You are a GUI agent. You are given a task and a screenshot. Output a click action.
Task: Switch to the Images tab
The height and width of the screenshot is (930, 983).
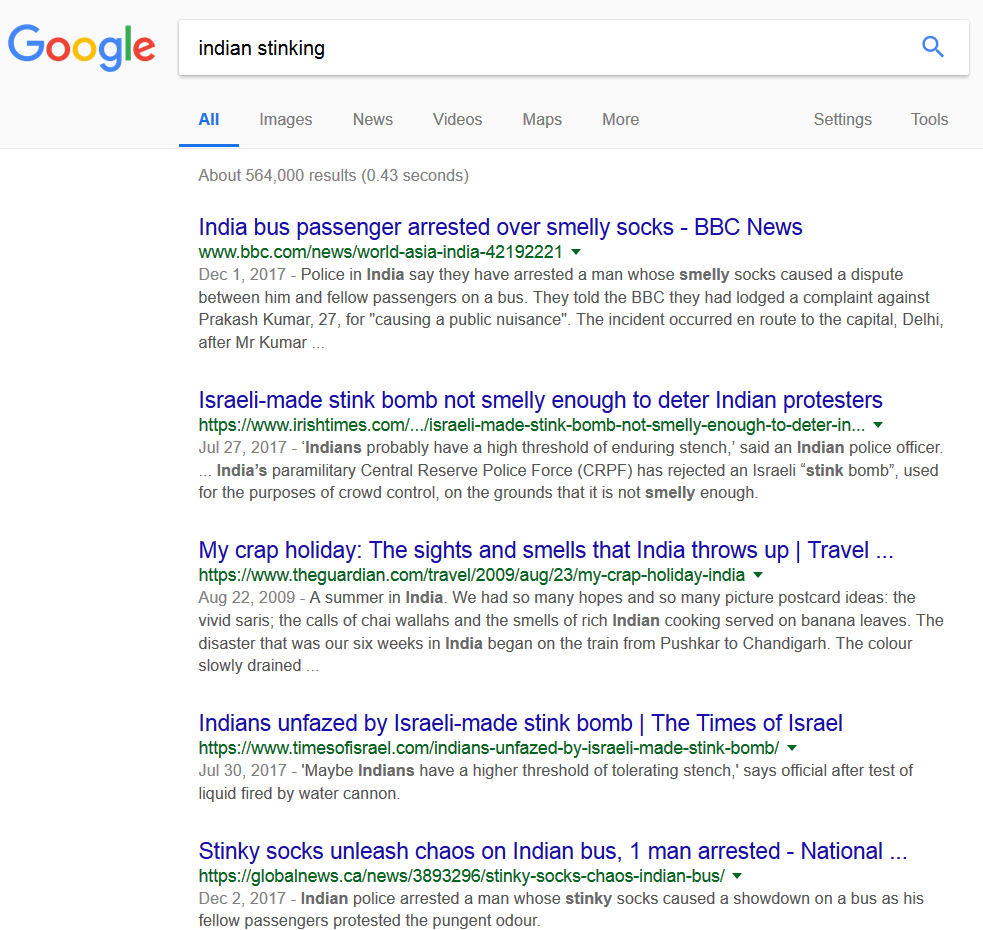click(285, 119)
